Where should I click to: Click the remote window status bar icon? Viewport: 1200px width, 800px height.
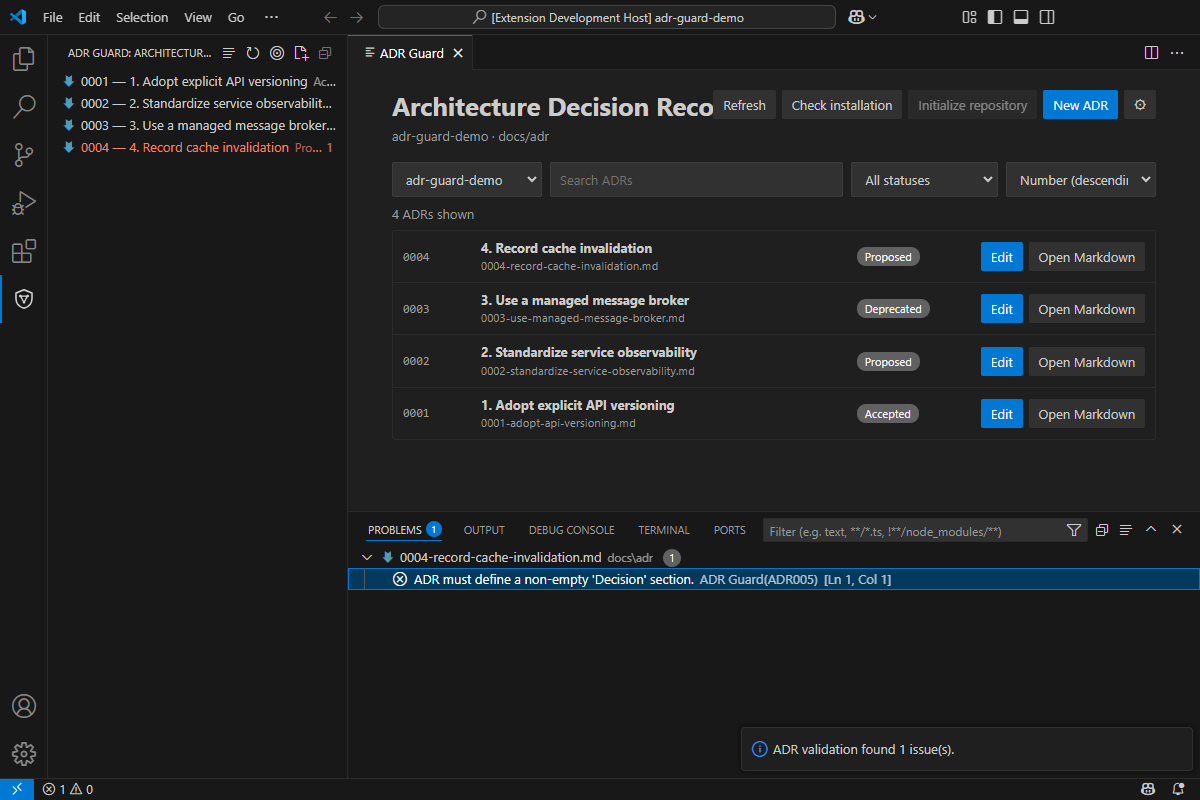(x=17, y=789)
